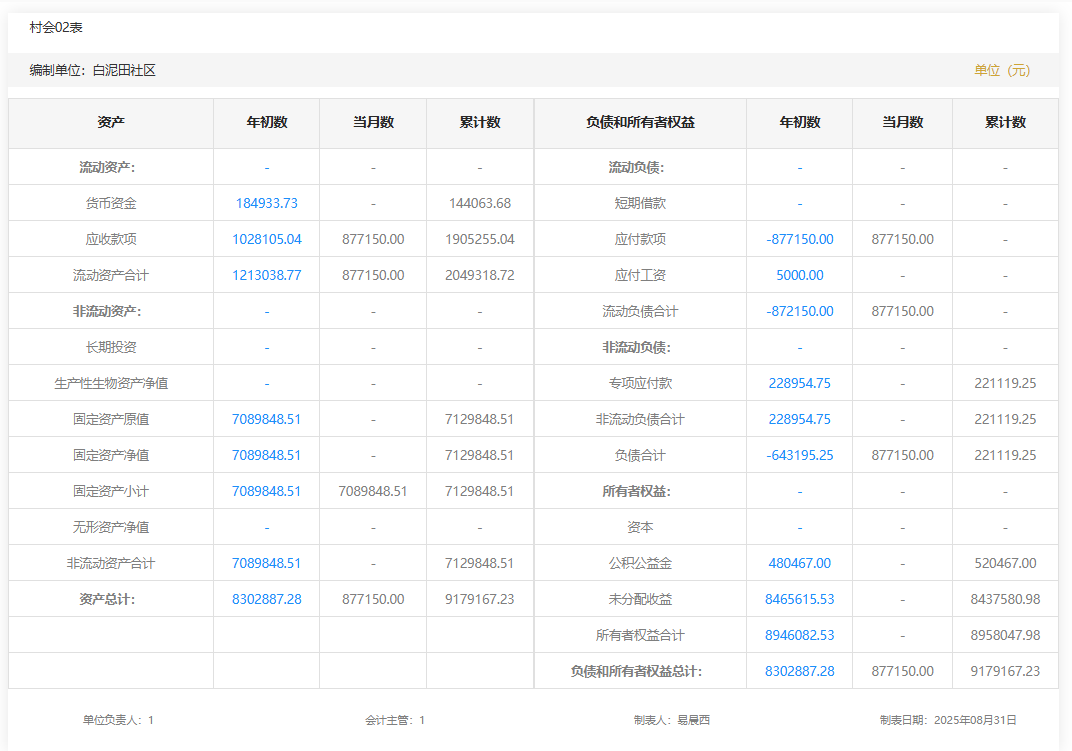Click the 流动负债合计 link -872150.00
Screen dimensions: 1072x751
point(799,311)
